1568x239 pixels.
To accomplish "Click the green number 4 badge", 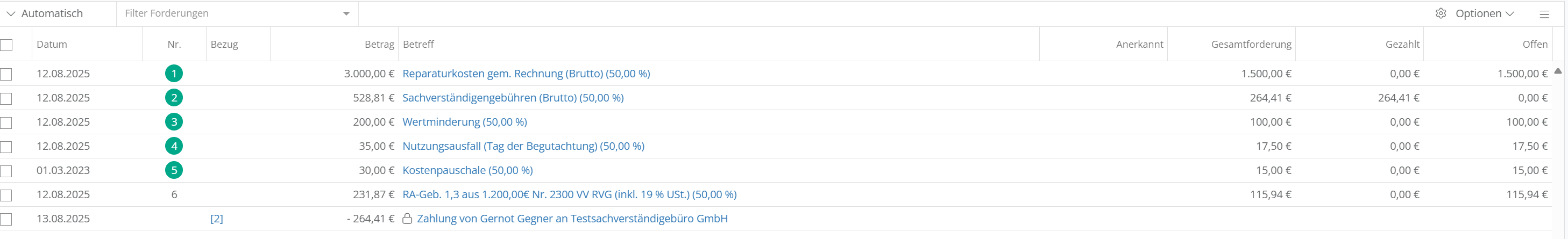I will click(x=174, y=146).
